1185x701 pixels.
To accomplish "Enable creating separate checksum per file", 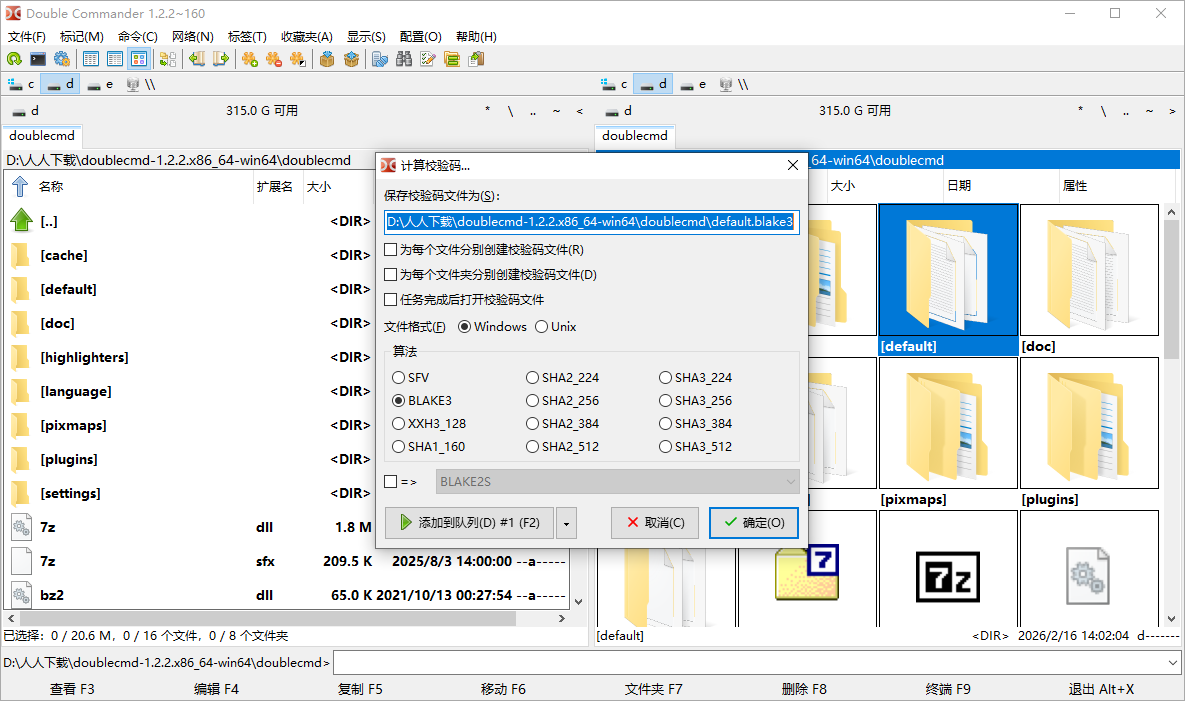I will tap(391, 249).
